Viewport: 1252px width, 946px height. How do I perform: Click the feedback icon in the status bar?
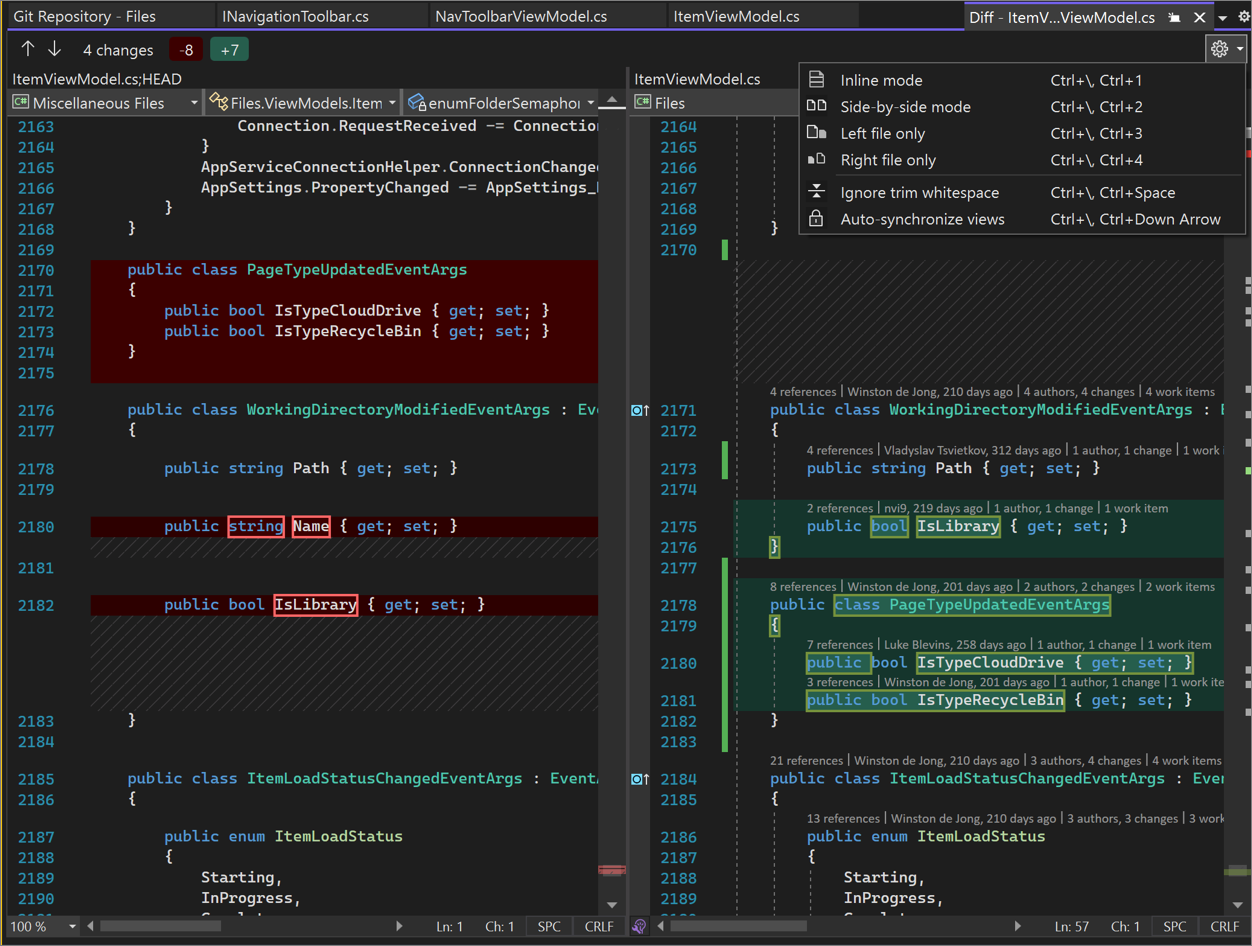(638, 926)
